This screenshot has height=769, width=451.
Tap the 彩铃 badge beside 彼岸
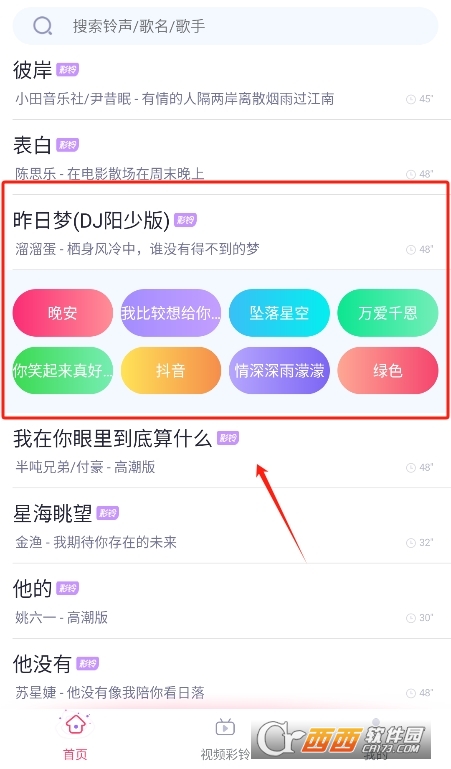click(x=67, y=70)
